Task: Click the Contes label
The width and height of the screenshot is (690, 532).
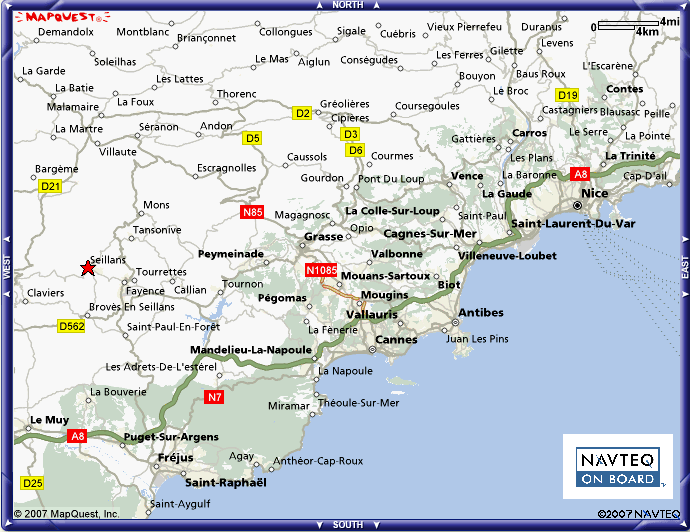Action: pyautogui.click(x=624, y=89)
